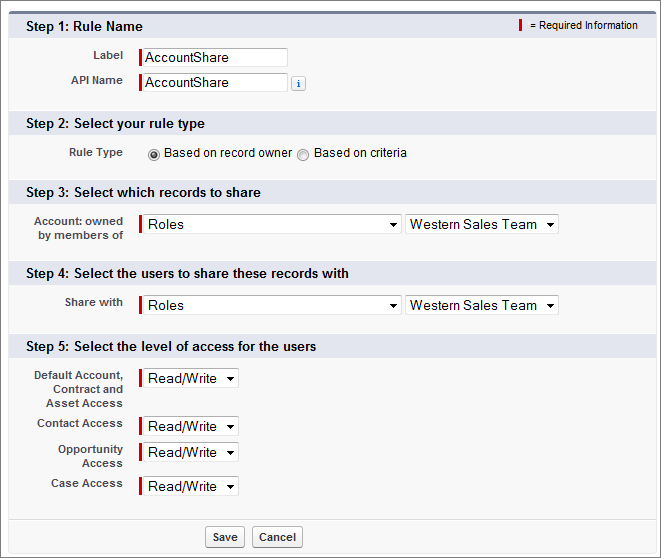Viewport: 661px width, 558px height.
Task: Click the API Name info icon
Action: pyautogui.click(x=298, y=83)
